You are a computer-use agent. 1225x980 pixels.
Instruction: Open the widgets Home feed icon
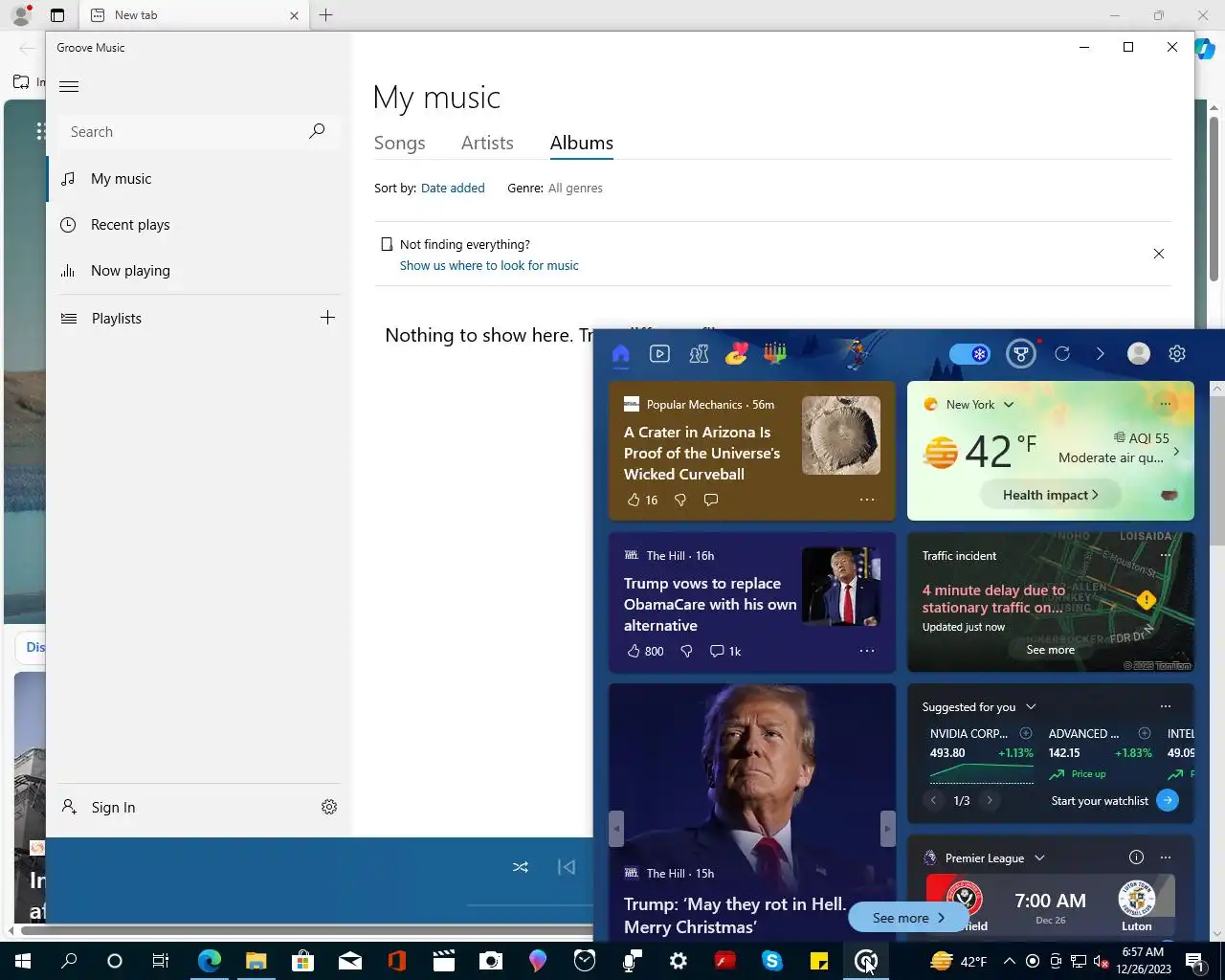coord(620,355)
